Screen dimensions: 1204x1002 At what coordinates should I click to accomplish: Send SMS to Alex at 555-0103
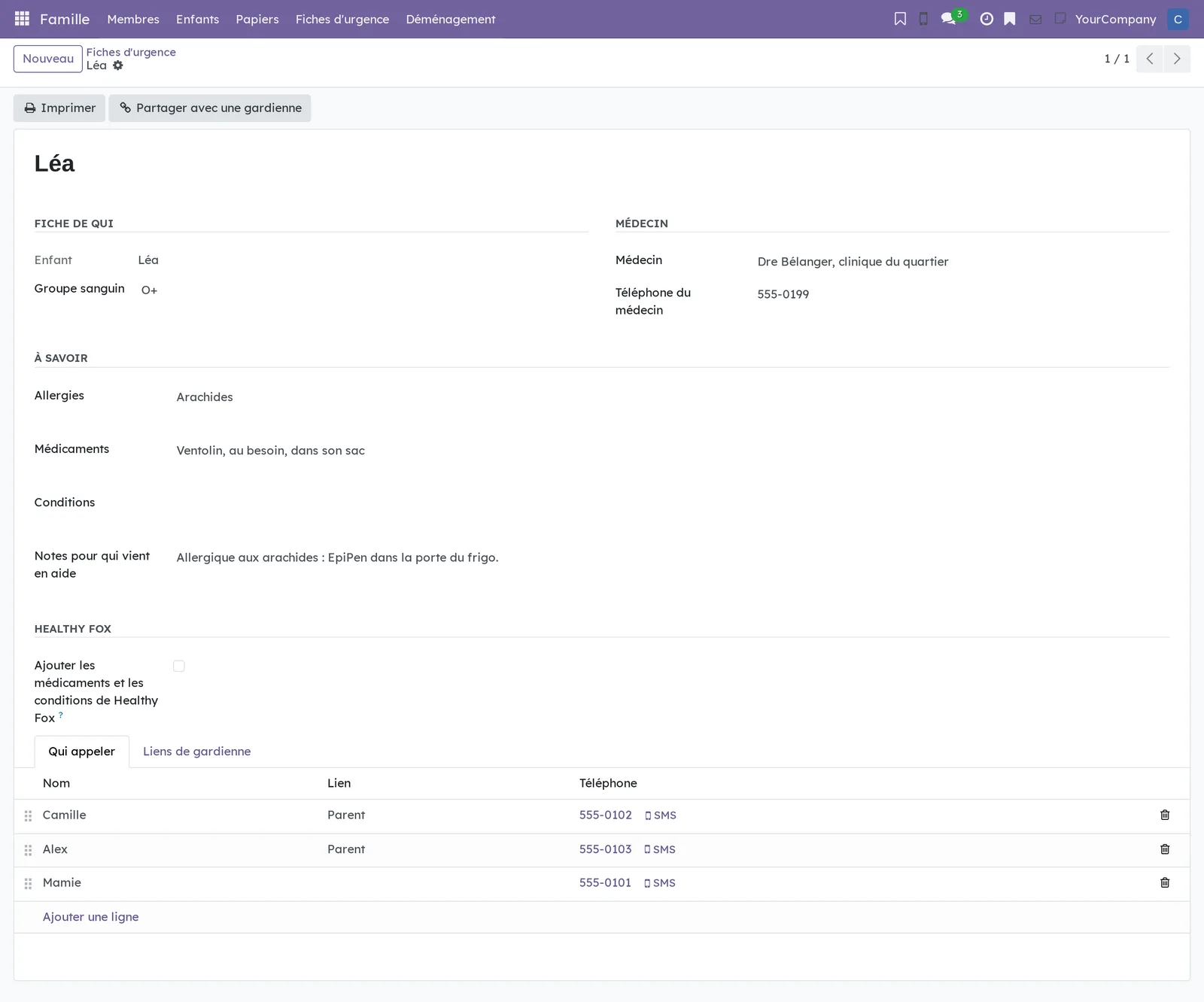pos(660,849)
